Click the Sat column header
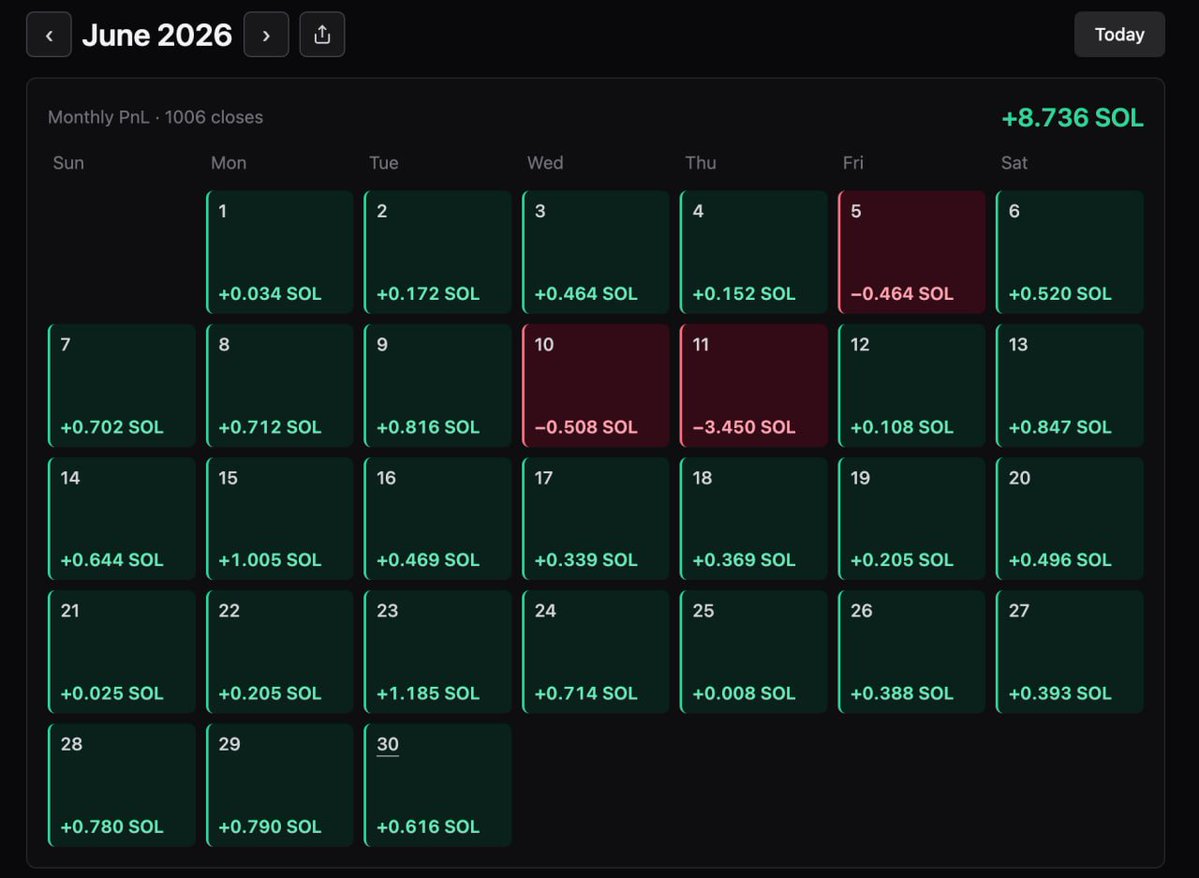1199x878 pixels. (1014, 163)
